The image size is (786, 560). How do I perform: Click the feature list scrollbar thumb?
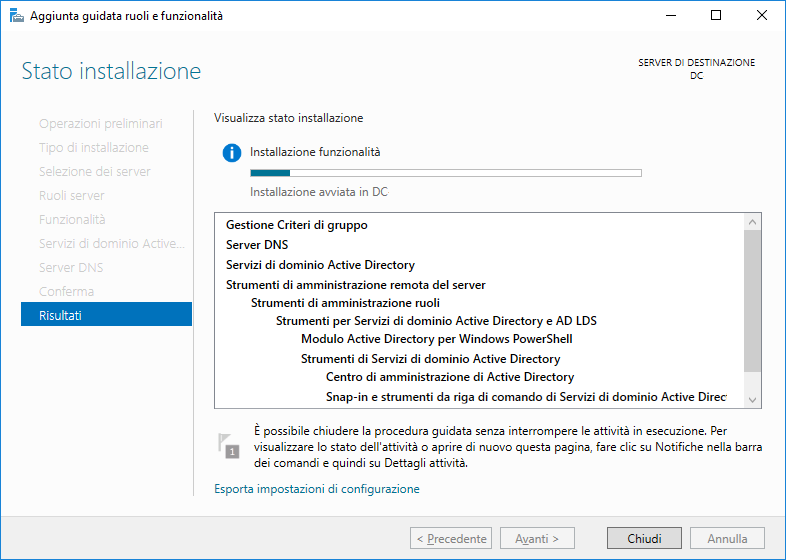[x=752, y=301]
